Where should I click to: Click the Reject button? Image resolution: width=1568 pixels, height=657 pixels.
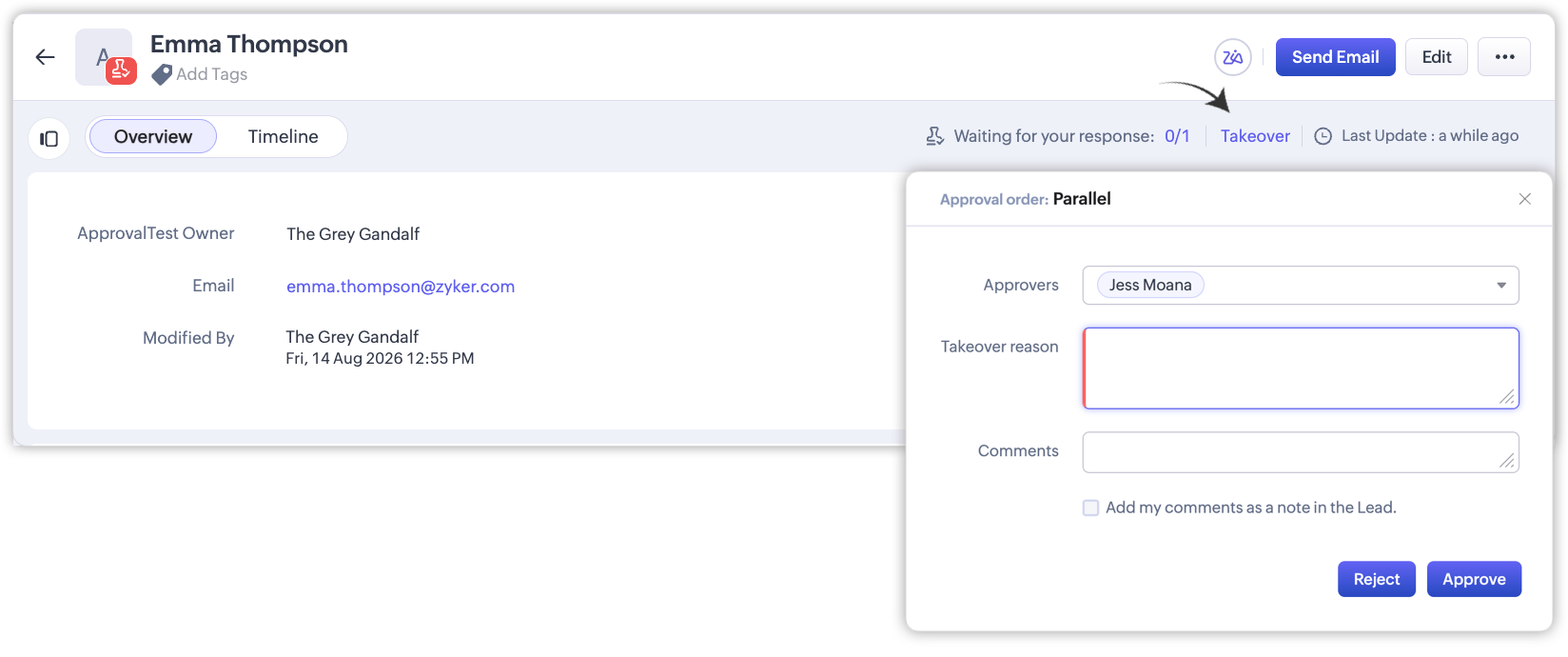tap(1377, 579)
